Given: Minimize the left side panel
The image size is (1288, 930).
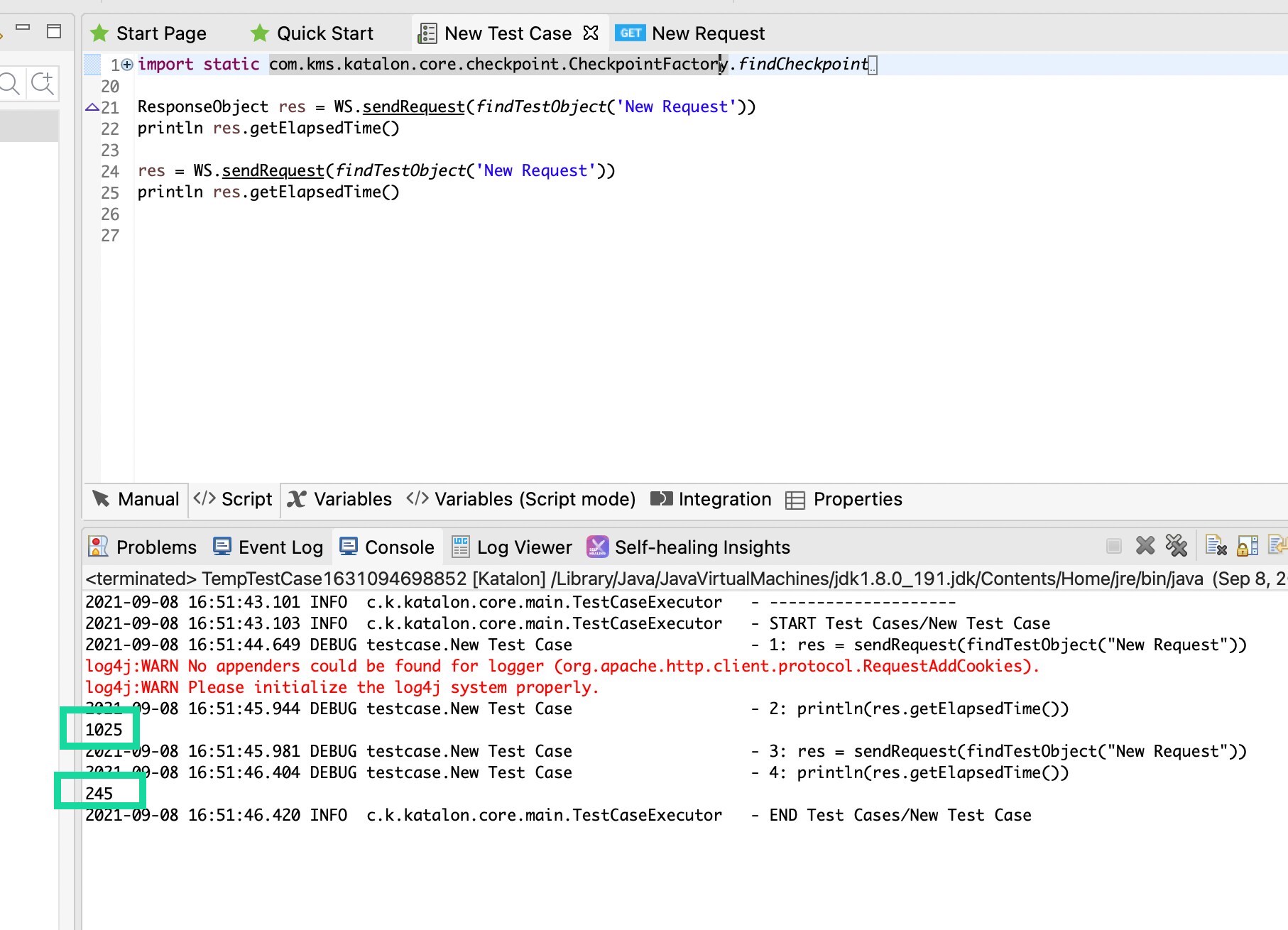Looking at the screenshot, I should pos(23,28).
